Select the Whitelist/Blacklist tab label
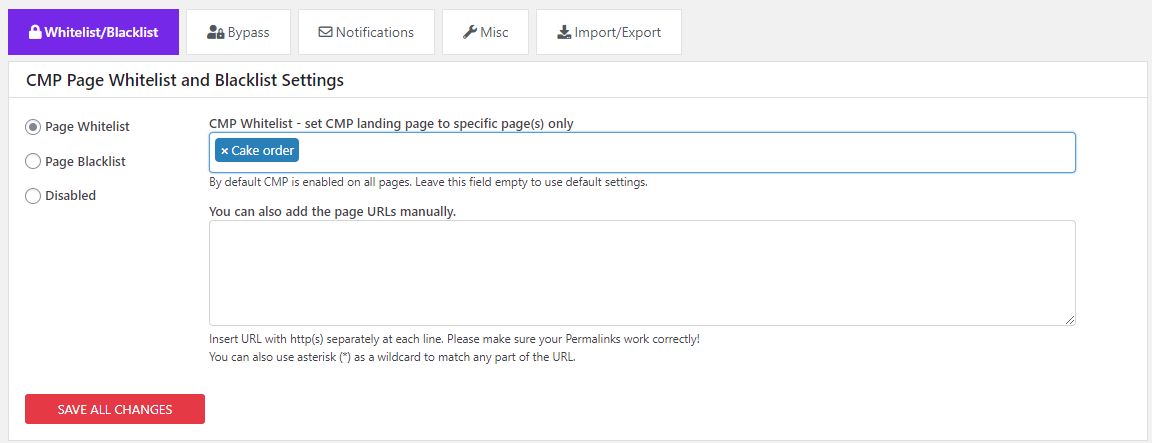Image resolution: width=1152 pixels, height=443 pixels. [x=101, y=32]
